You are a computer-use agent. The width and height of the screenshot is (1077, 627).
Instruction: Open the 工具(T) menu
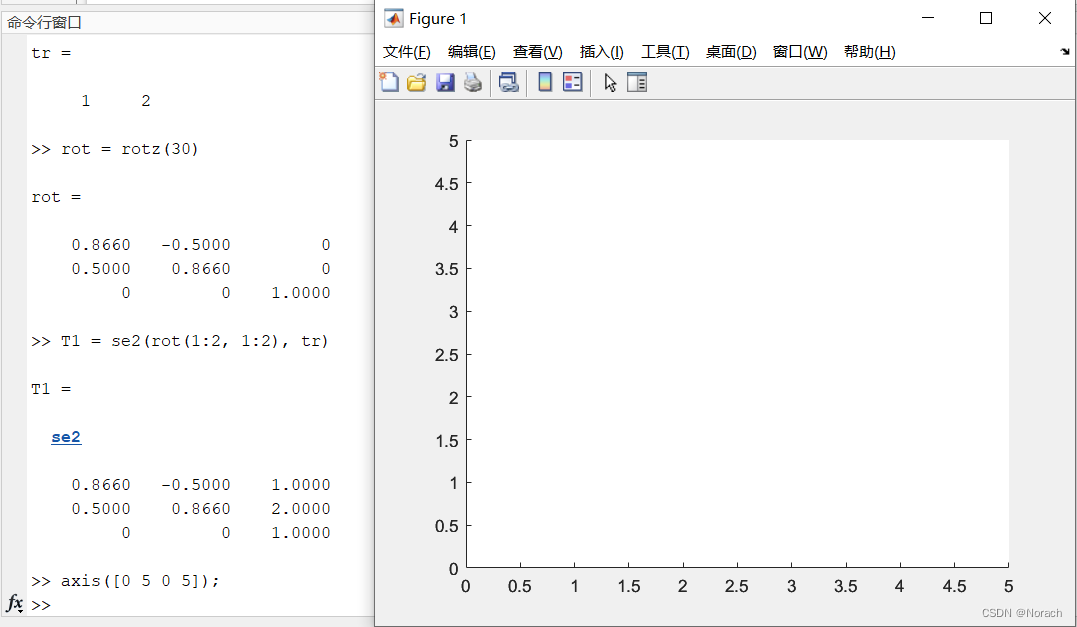coord(665,52)
